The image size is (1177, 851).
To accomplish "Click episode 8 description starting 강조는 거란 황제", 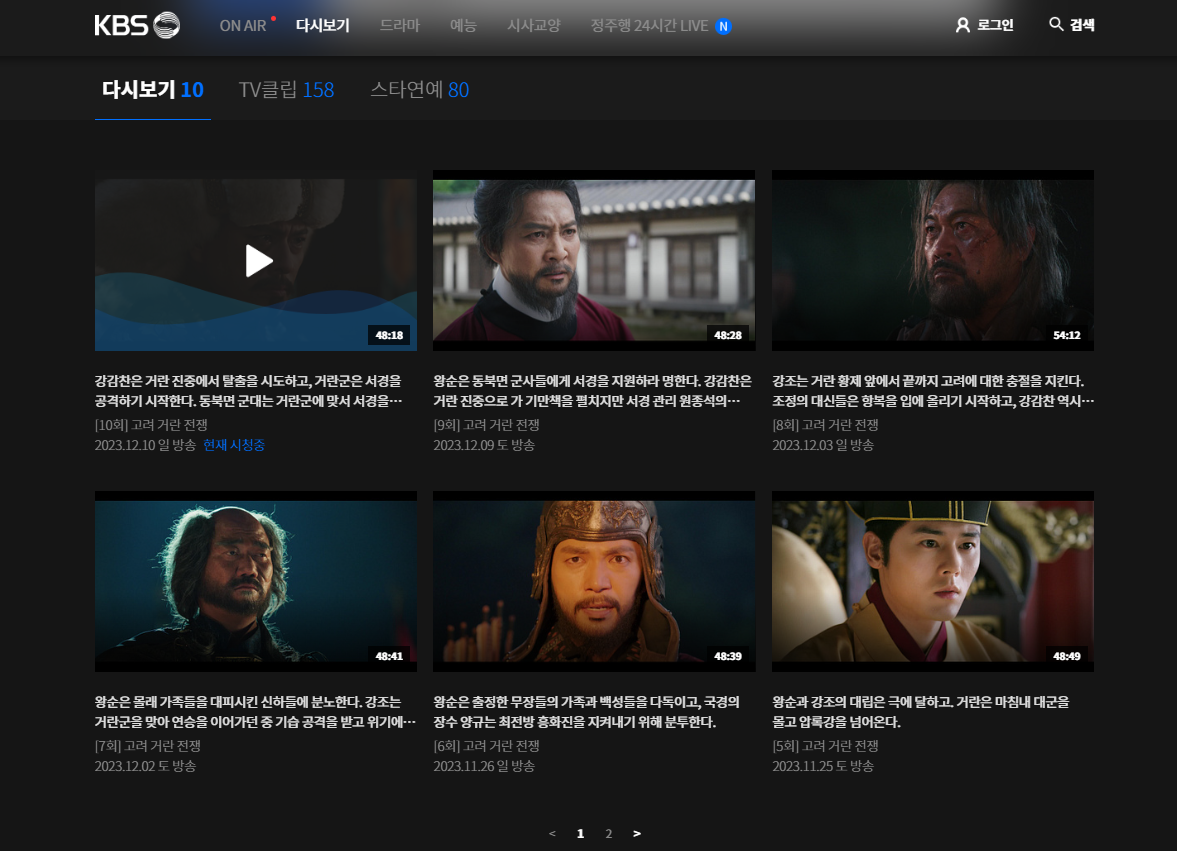I will [x=933, y=391].
